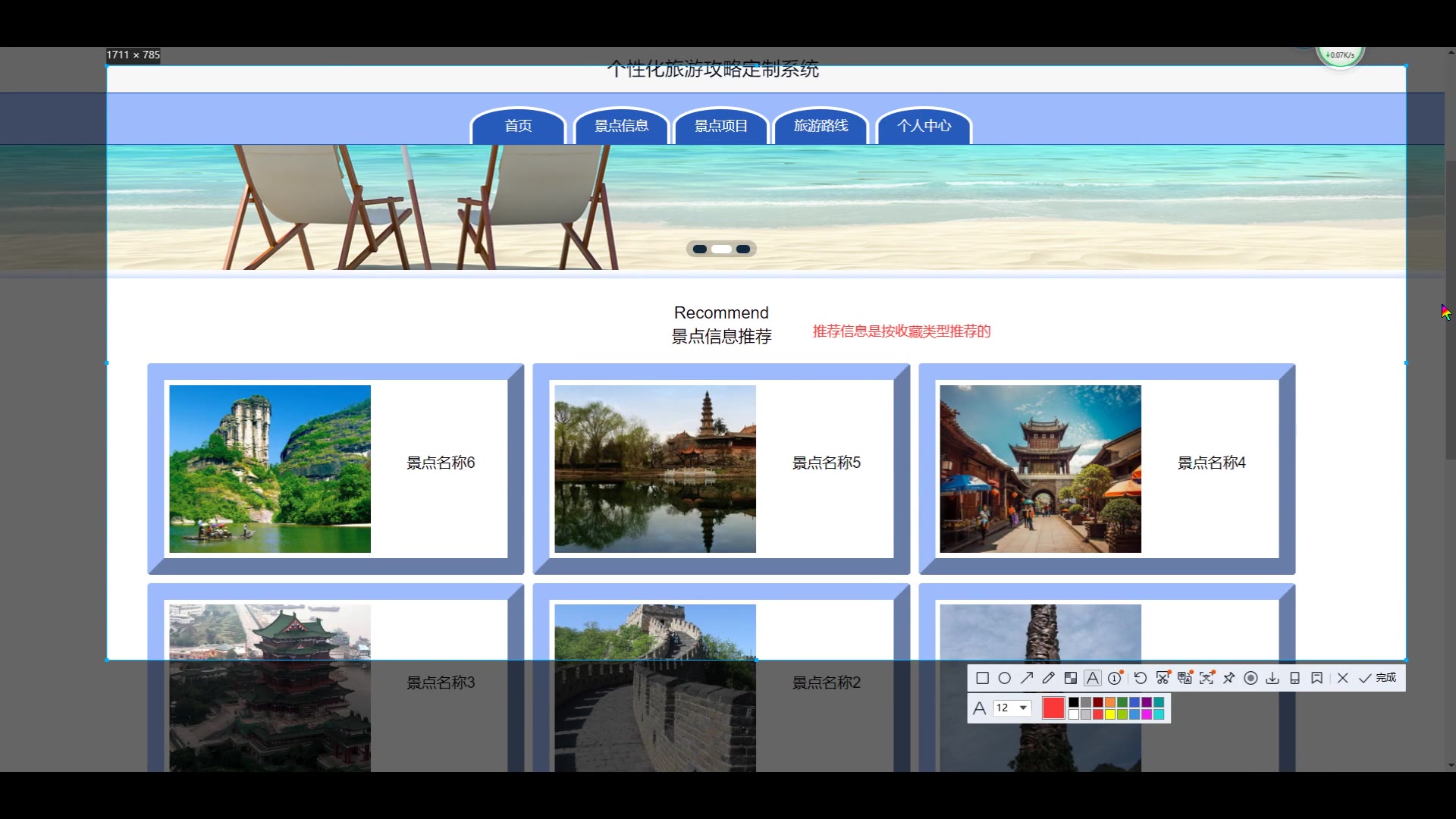Select the text annotation tool
The width and height of the screenshot is (1456, 819).
tap(1093, 678)
